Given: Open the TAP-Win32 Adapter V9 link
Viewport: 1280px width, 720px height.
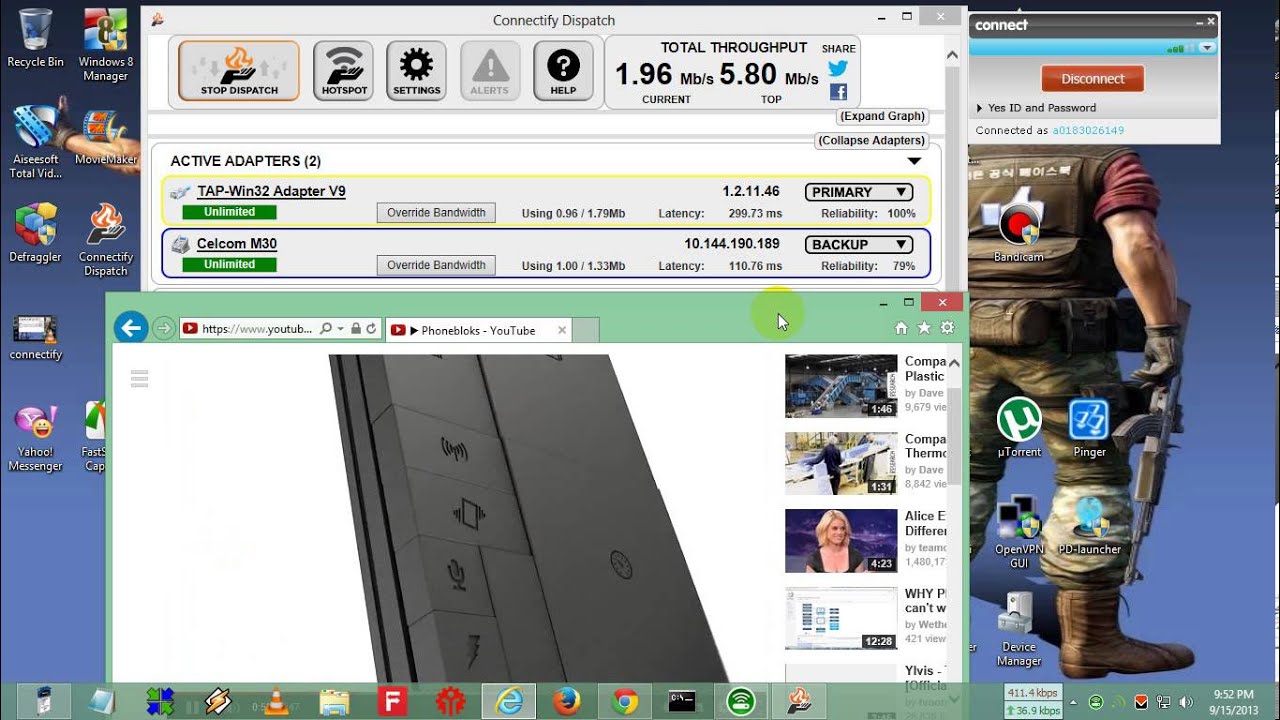Looking at the screenshot, I should pyautogui.click(x=271, y=191).
